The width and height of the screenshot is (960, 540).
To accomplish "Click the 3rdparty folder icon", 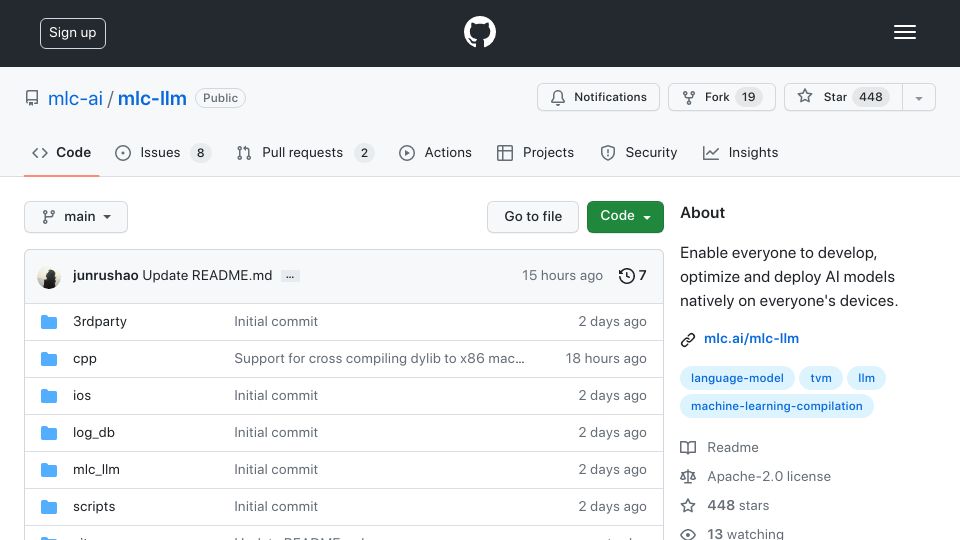I will [49, 322].
